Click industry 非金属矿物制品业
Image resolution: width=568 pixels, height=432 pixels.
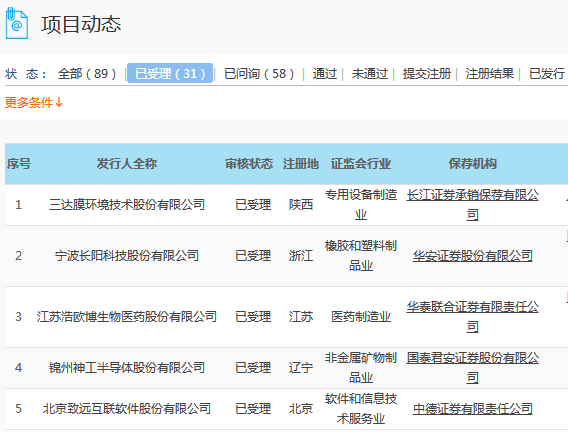pyautogui.click(x=361, y=368)
